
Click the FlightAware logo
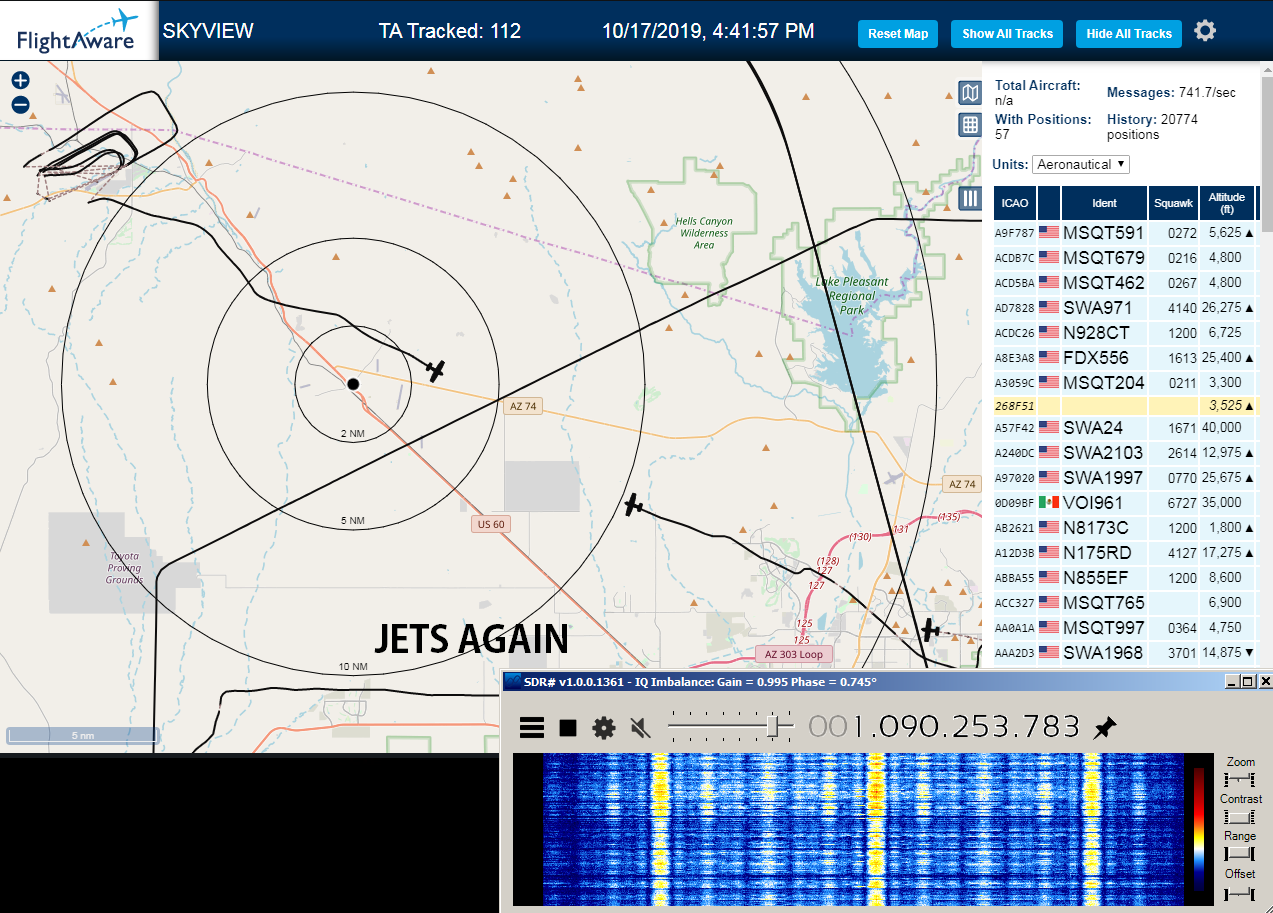(x=77, y=31)
